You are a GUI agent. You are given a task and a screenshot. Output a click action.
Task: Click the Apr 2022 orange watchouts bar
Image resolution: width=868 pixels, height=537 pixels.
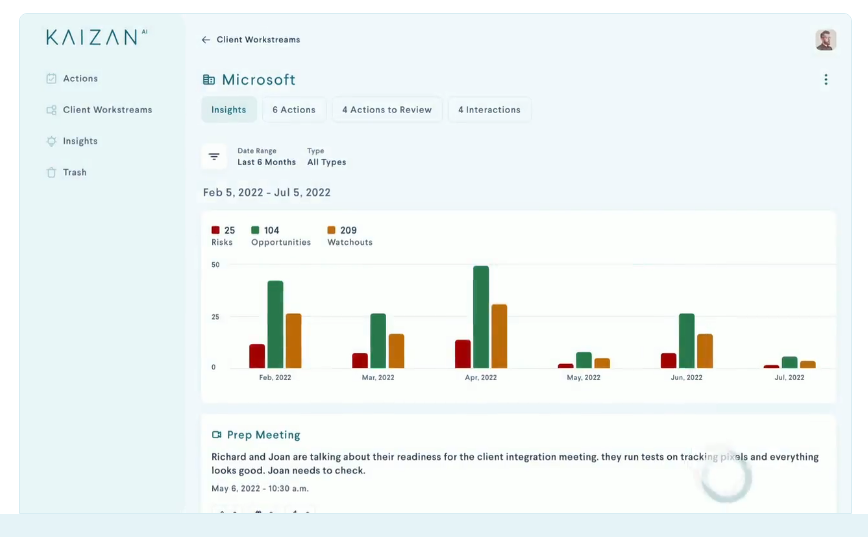pyautogui.click(x=499, y=336)
